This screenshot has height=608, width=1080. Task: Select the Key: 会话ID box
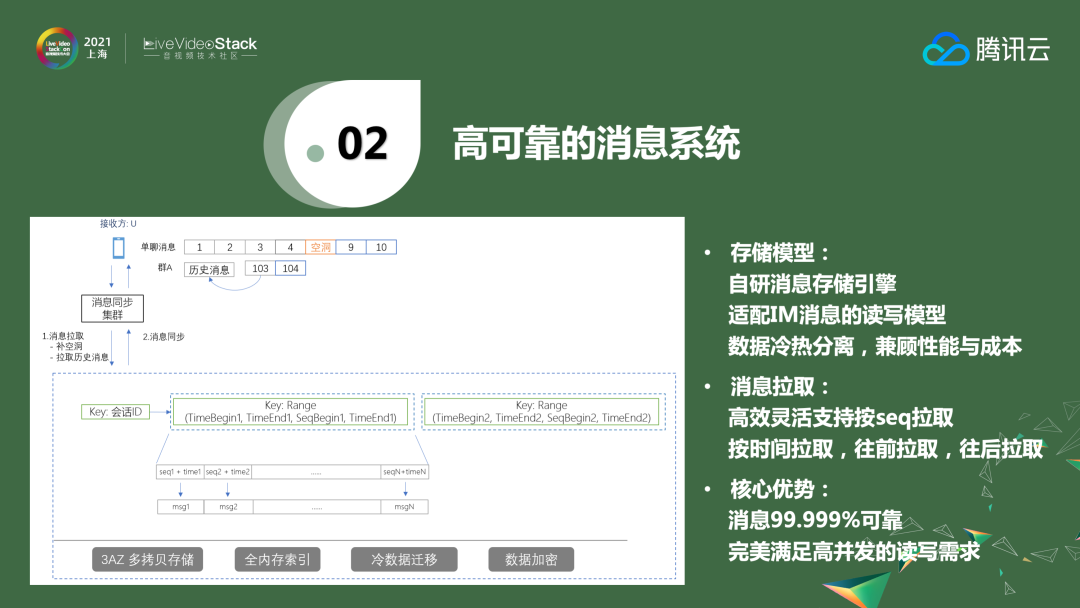point(116,411)
